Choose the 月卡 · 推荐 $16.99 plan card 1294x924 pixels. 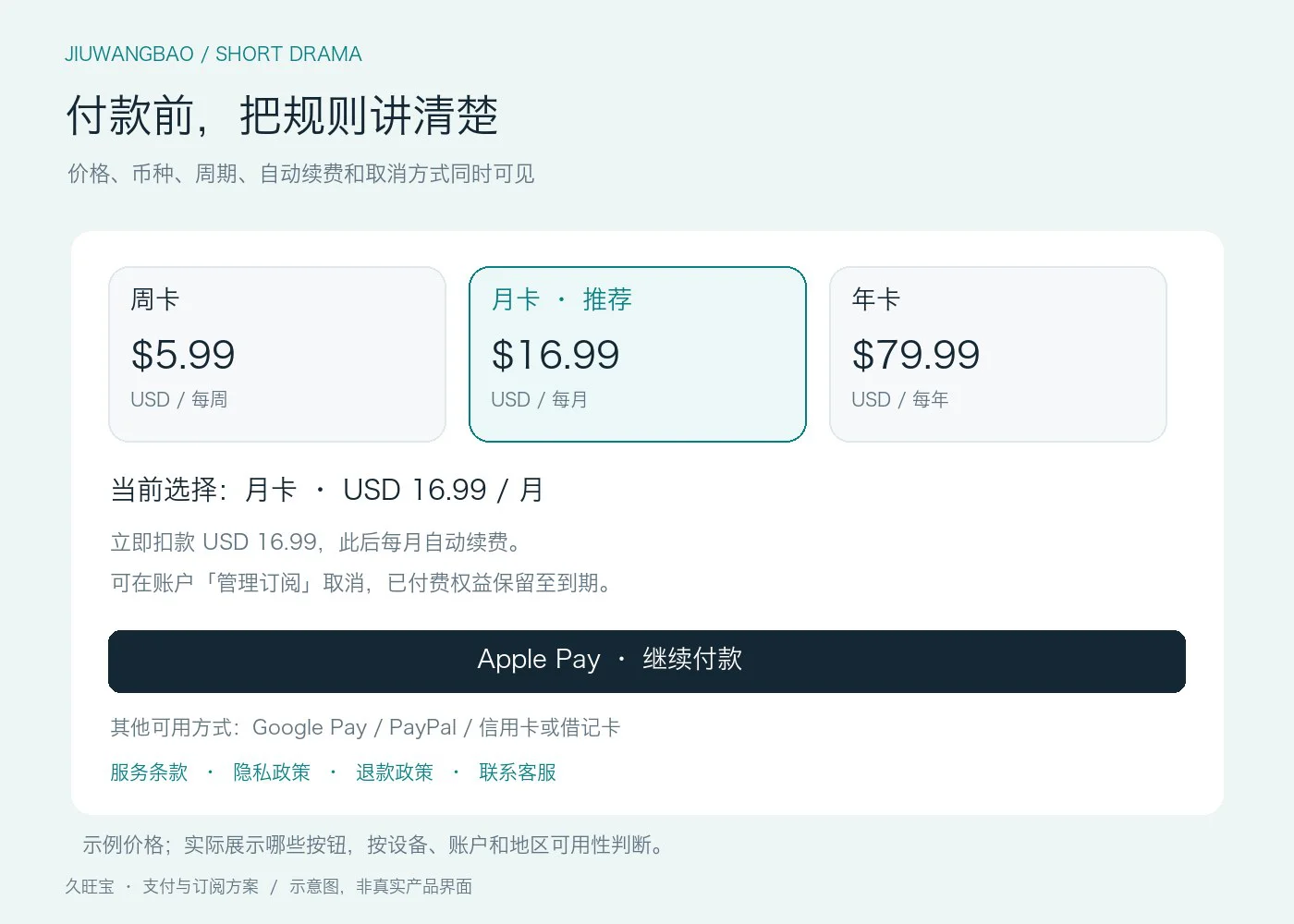tap(638, 355)
